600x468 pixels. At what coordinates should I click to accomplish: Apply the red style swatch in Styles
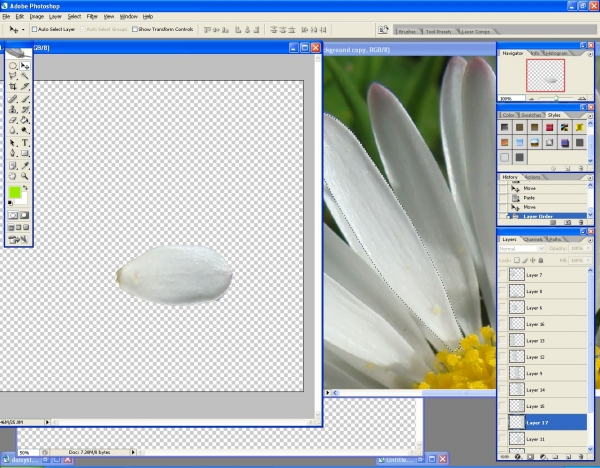click(x=549, y=127)
